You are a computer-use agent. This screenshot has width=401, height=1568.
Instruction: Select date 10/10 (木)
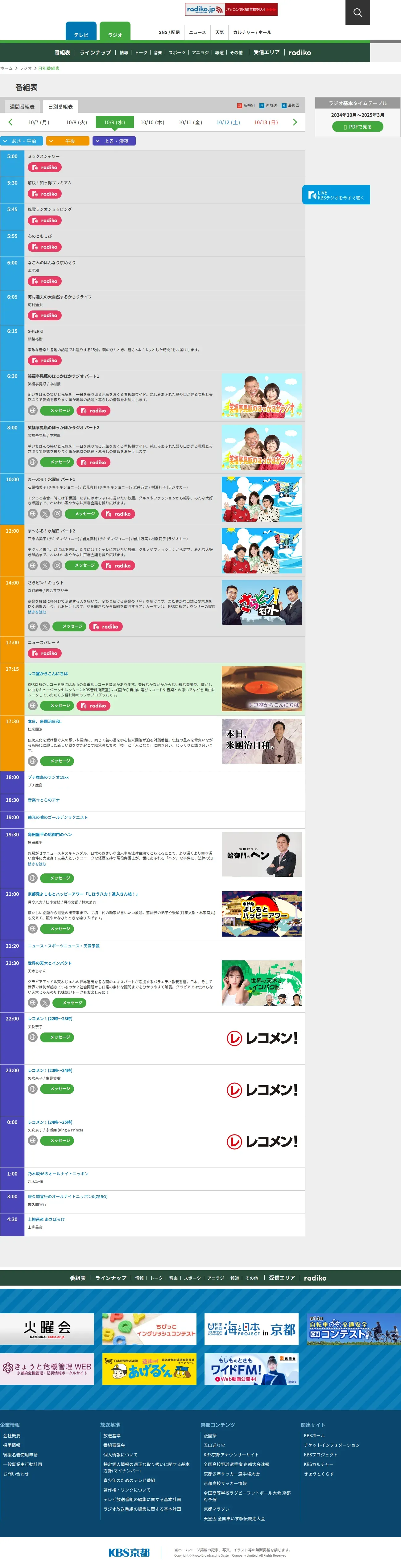tap(152, 122)
